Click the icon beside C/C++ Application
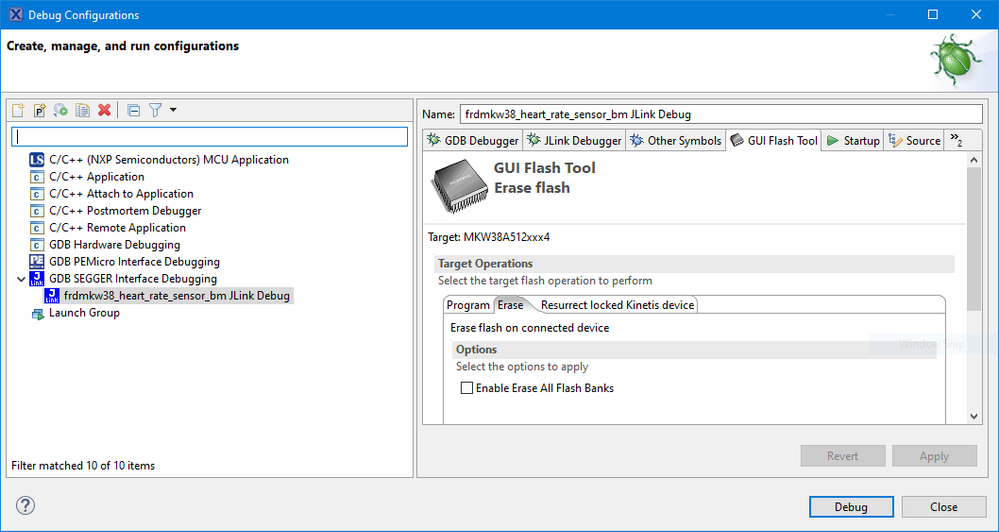 [x=37, y=177]
